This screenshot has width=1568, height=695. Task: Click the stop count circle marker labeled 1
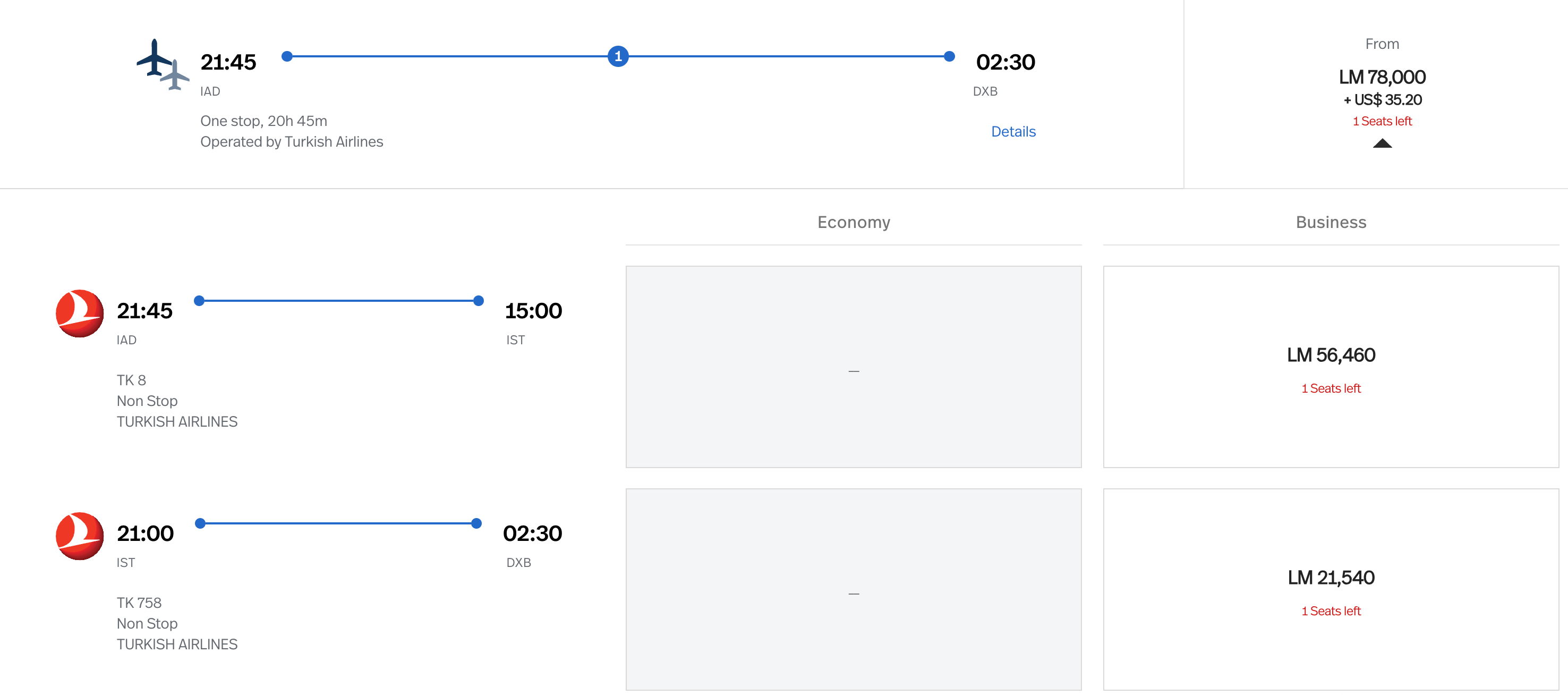click(x=618, y=57)
